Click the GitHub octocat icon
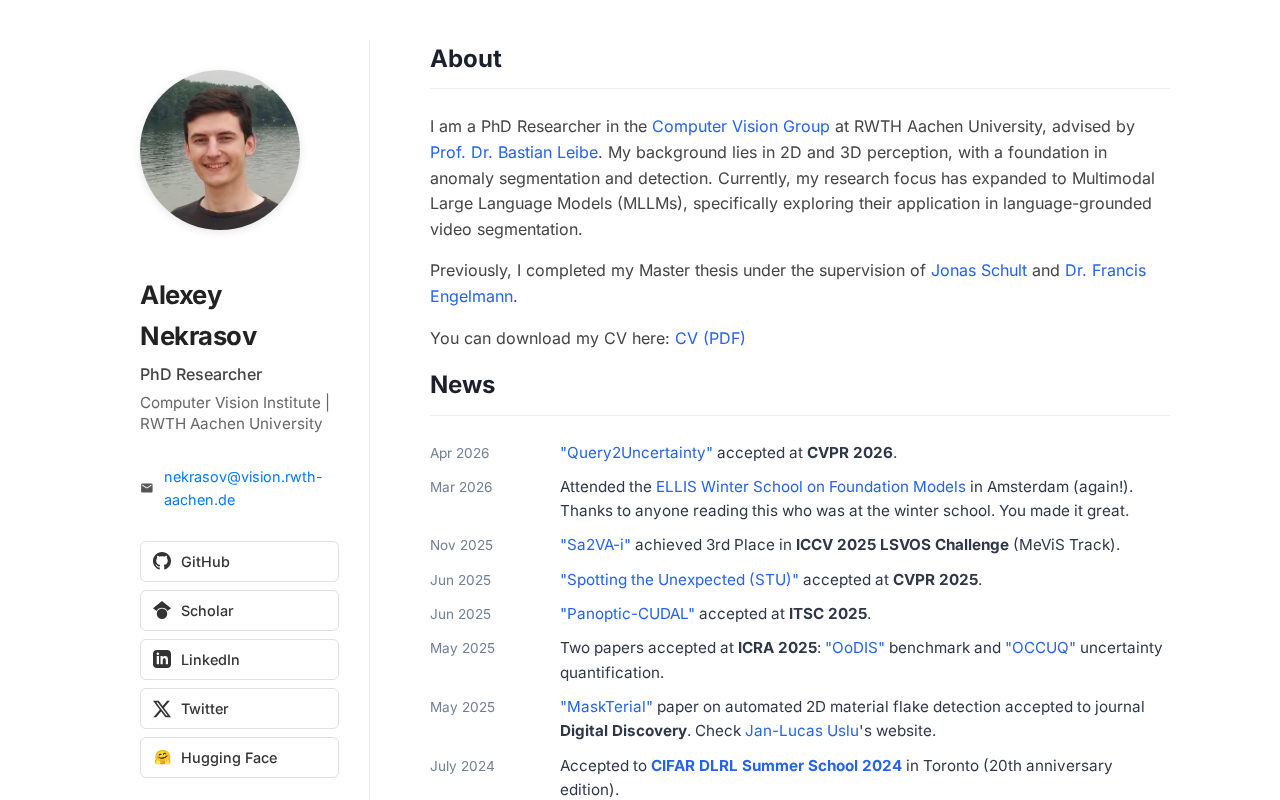Screen dimensions: 1280x800 coord(162,561)
